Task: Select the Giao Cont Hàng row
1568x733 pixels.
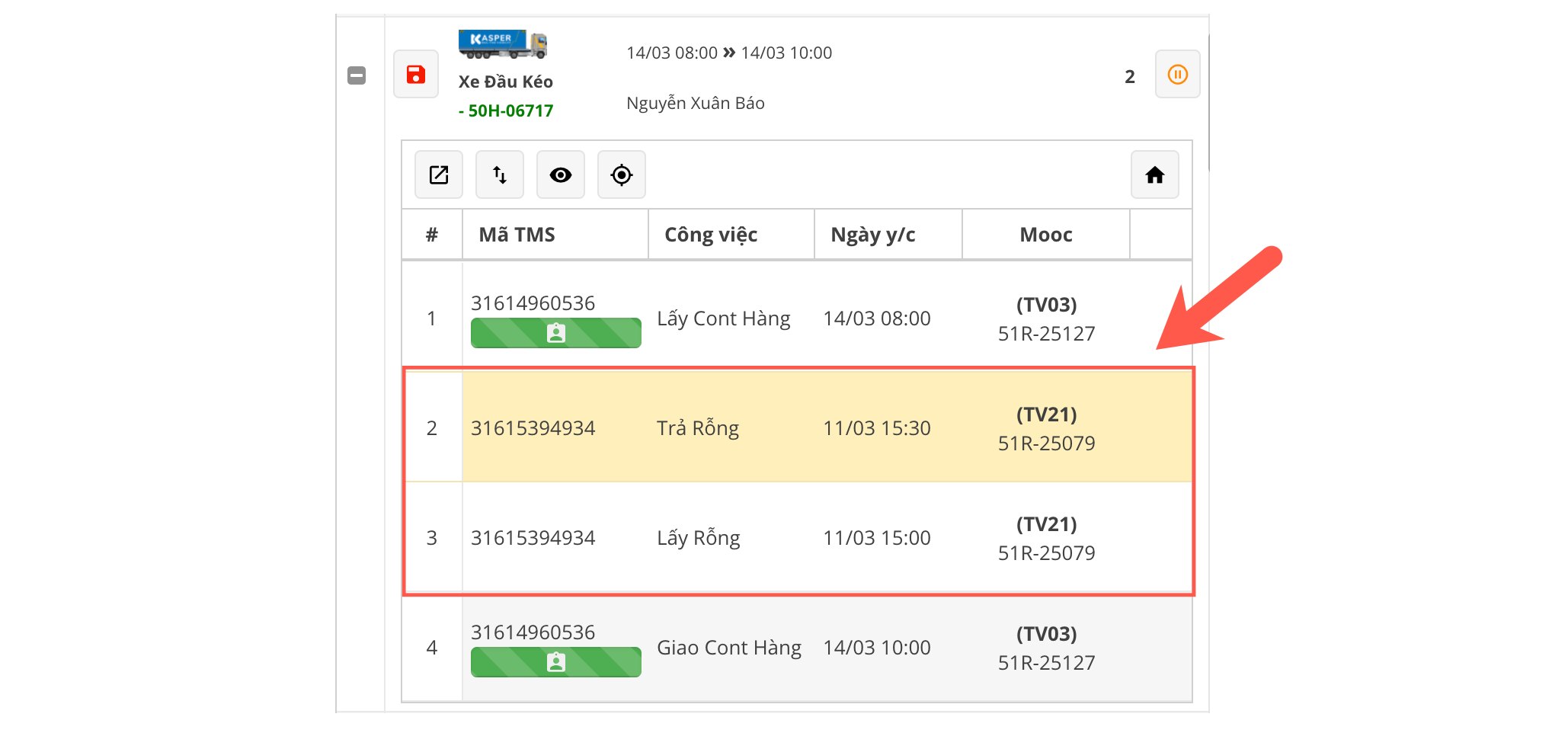Action: 728,648
